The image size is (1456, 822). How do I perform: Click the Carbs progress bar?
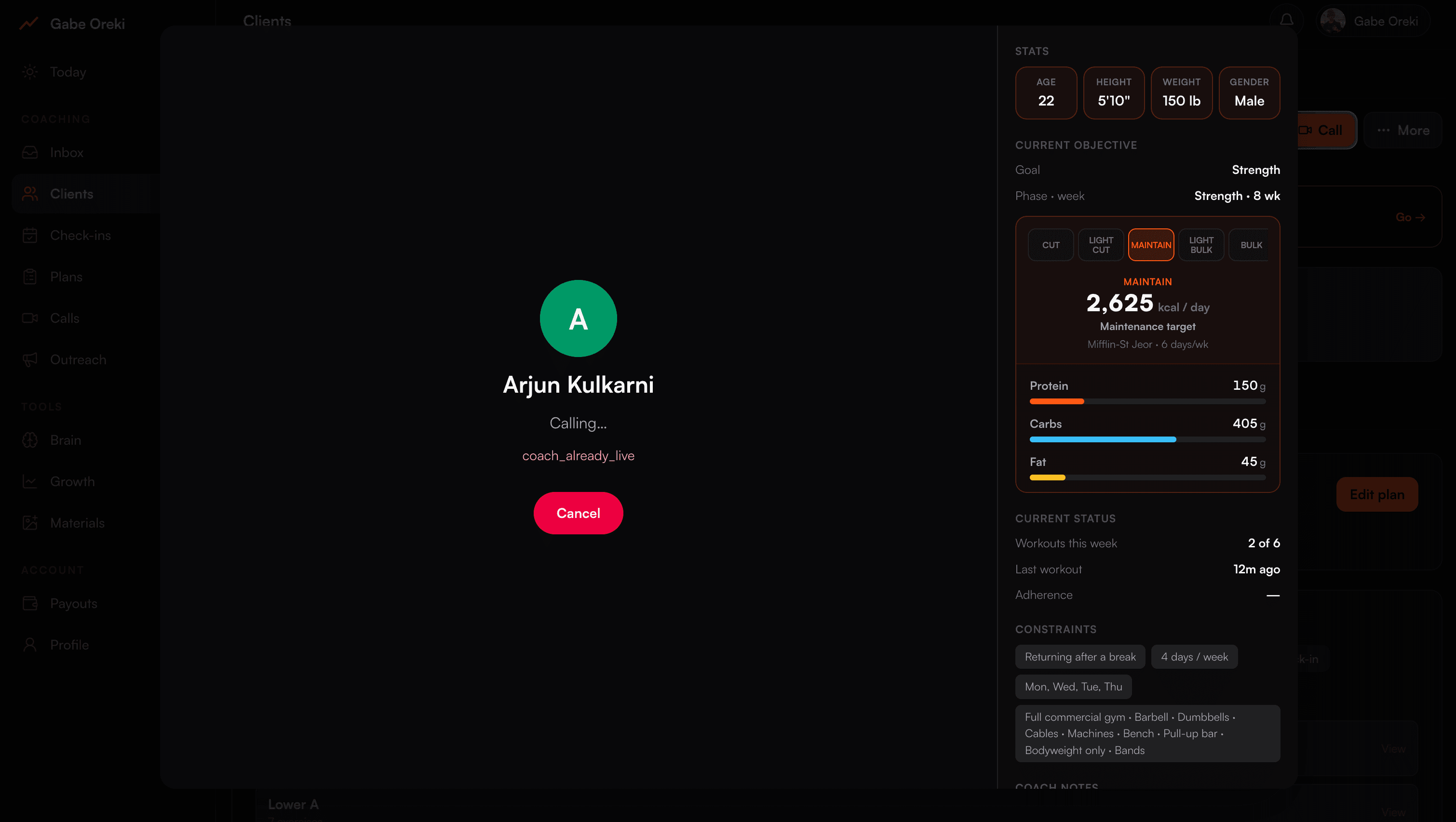coord(1147,439)
